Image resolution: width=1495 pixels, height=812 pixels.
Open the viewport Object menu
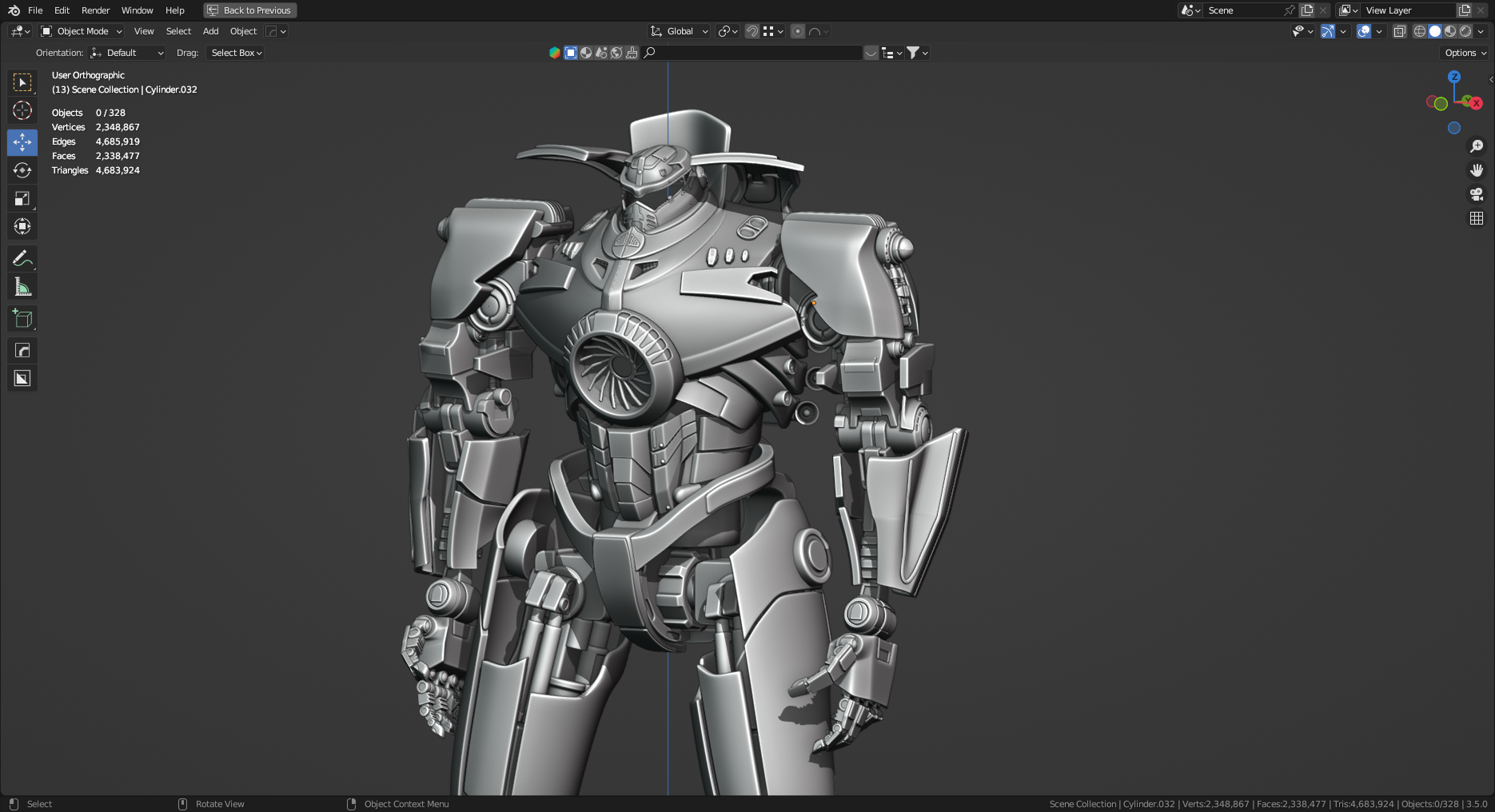pyautogui.click(x=243, y=31)
